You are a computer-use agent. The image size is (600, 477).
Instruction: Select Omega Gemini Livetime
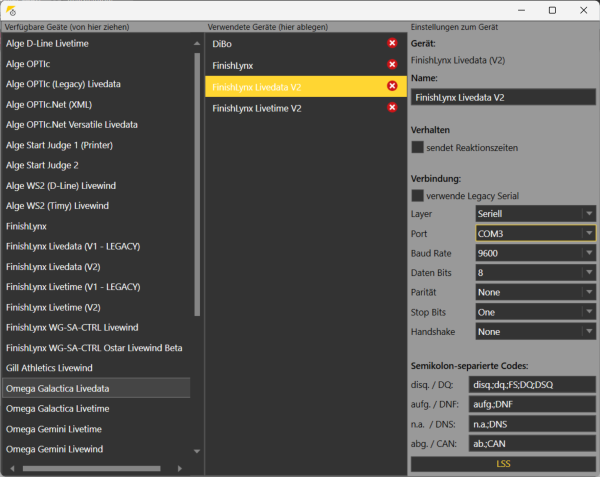click(96, 429)
